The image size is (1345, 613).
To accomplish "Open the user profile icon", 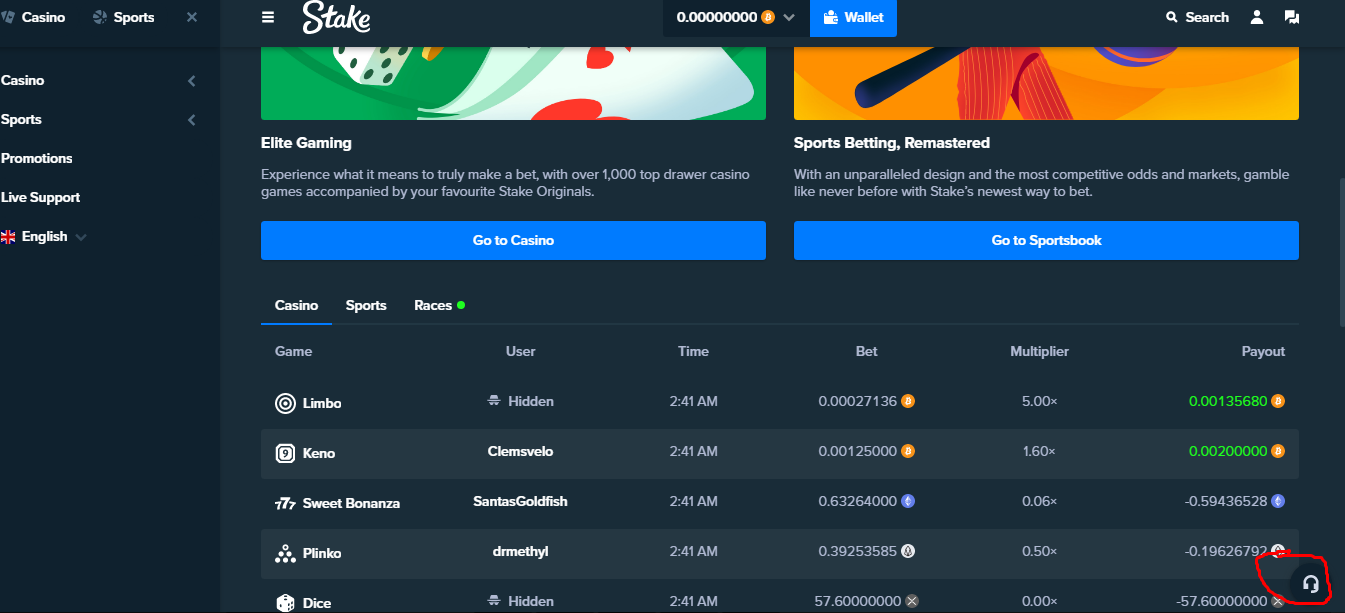I will click(1257, 17).
